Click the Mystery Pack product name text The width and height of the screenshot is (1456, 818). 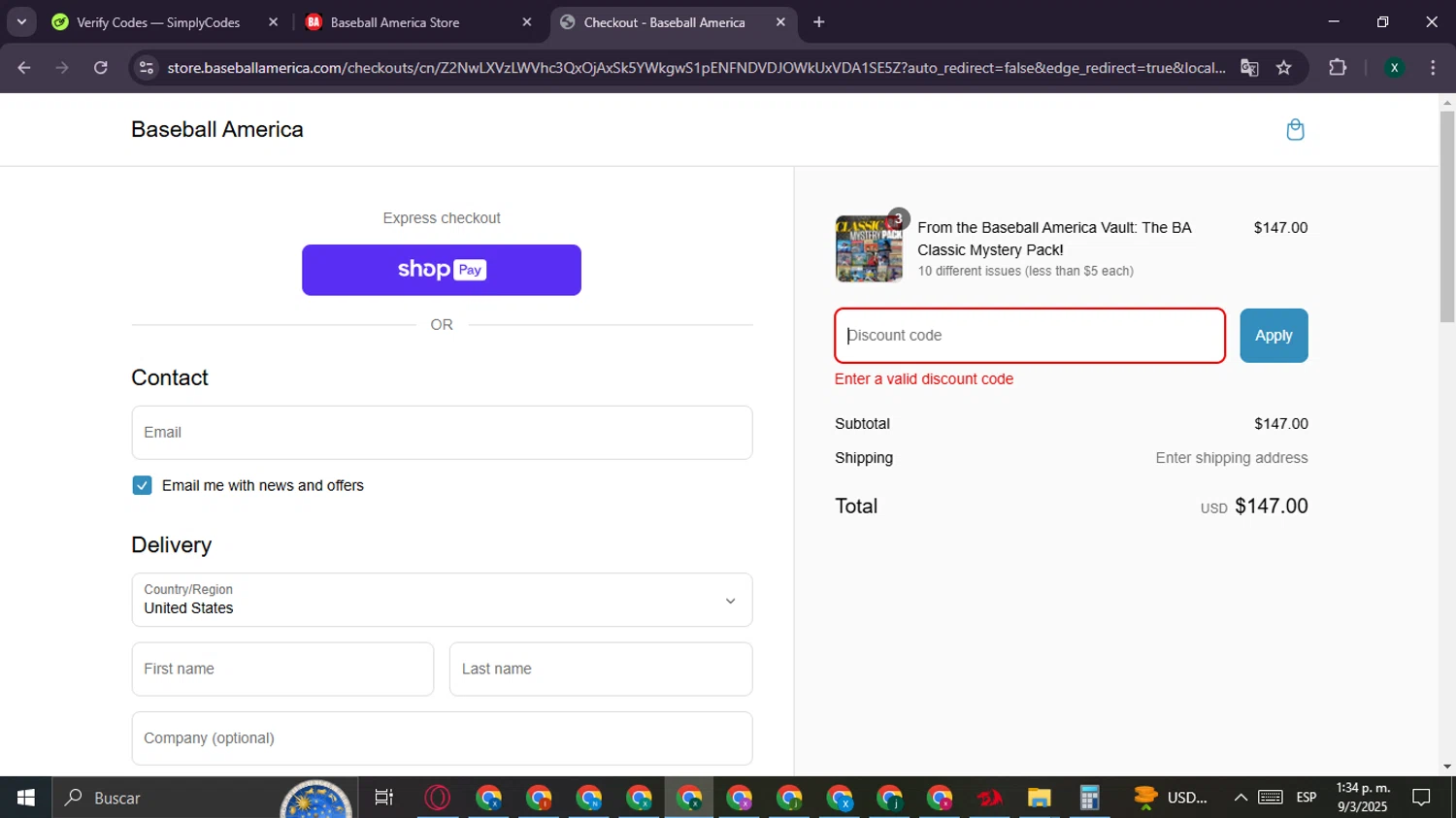tap(1054, 239)
